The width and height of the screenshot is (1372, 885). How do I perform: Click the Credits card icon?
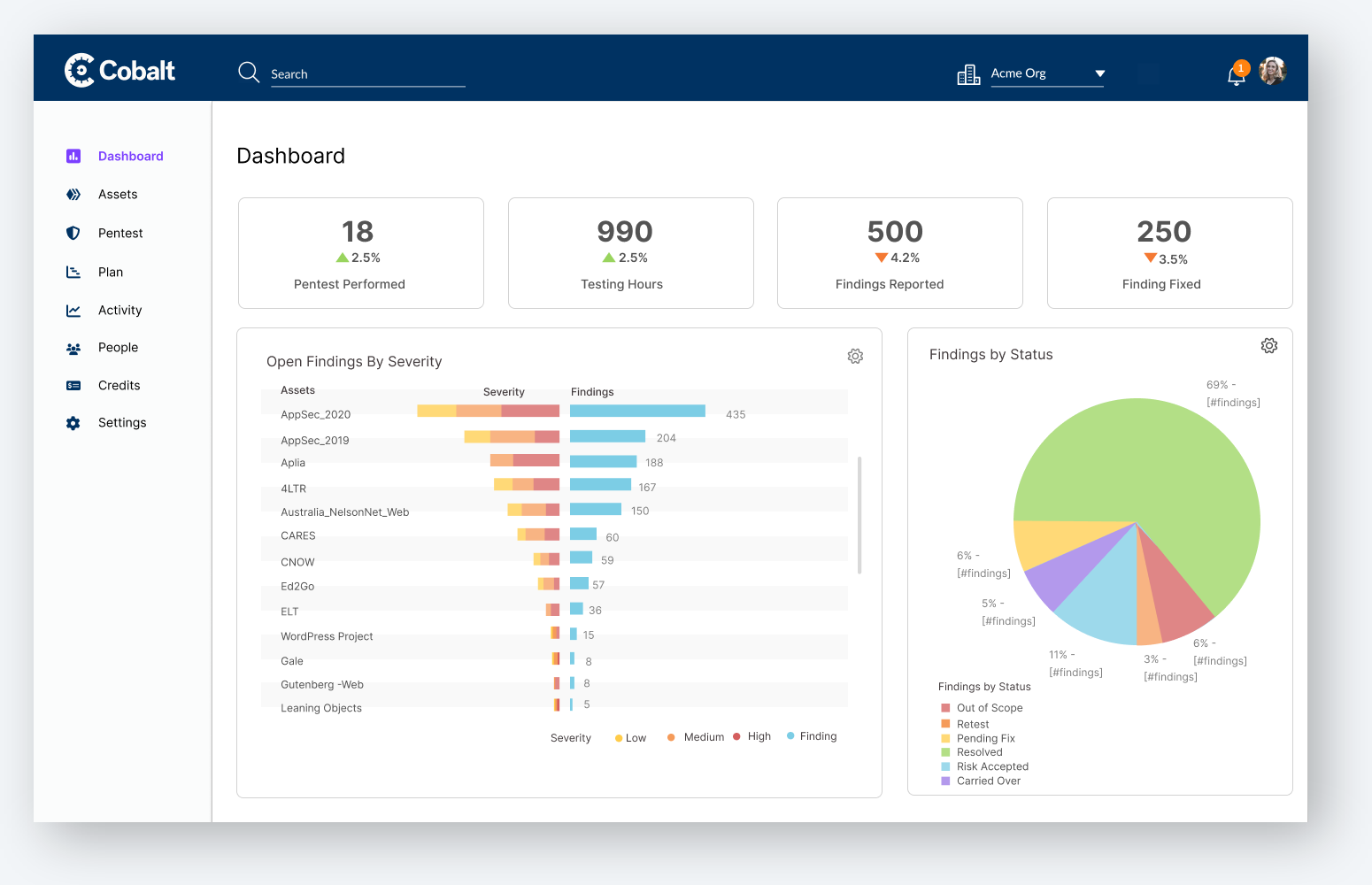[73, 386]
